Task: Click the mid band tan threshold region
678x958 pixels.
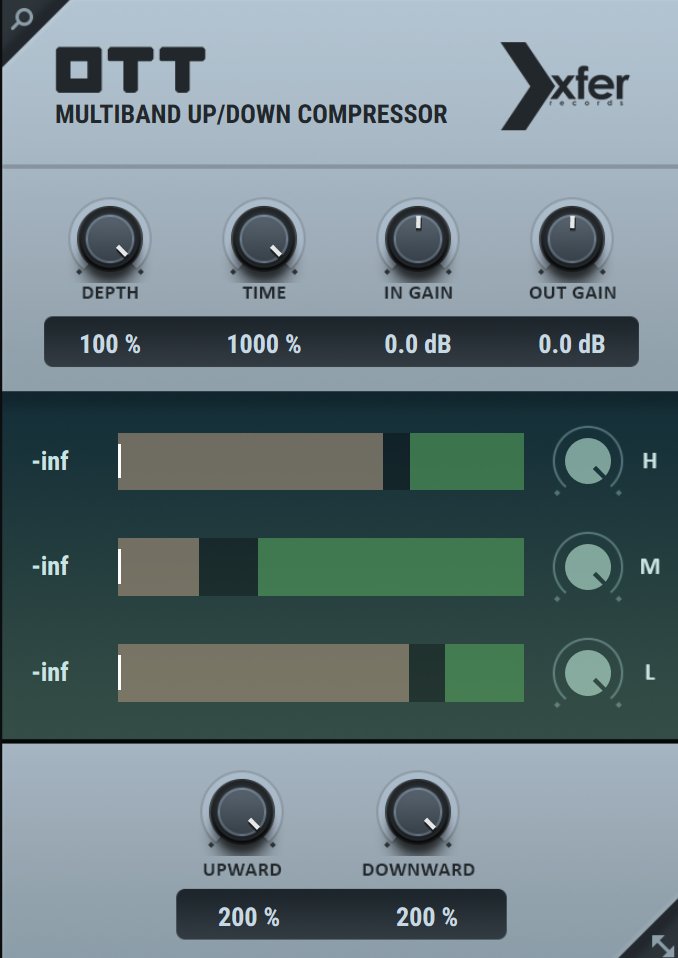Action: click(x=158, y=567)
